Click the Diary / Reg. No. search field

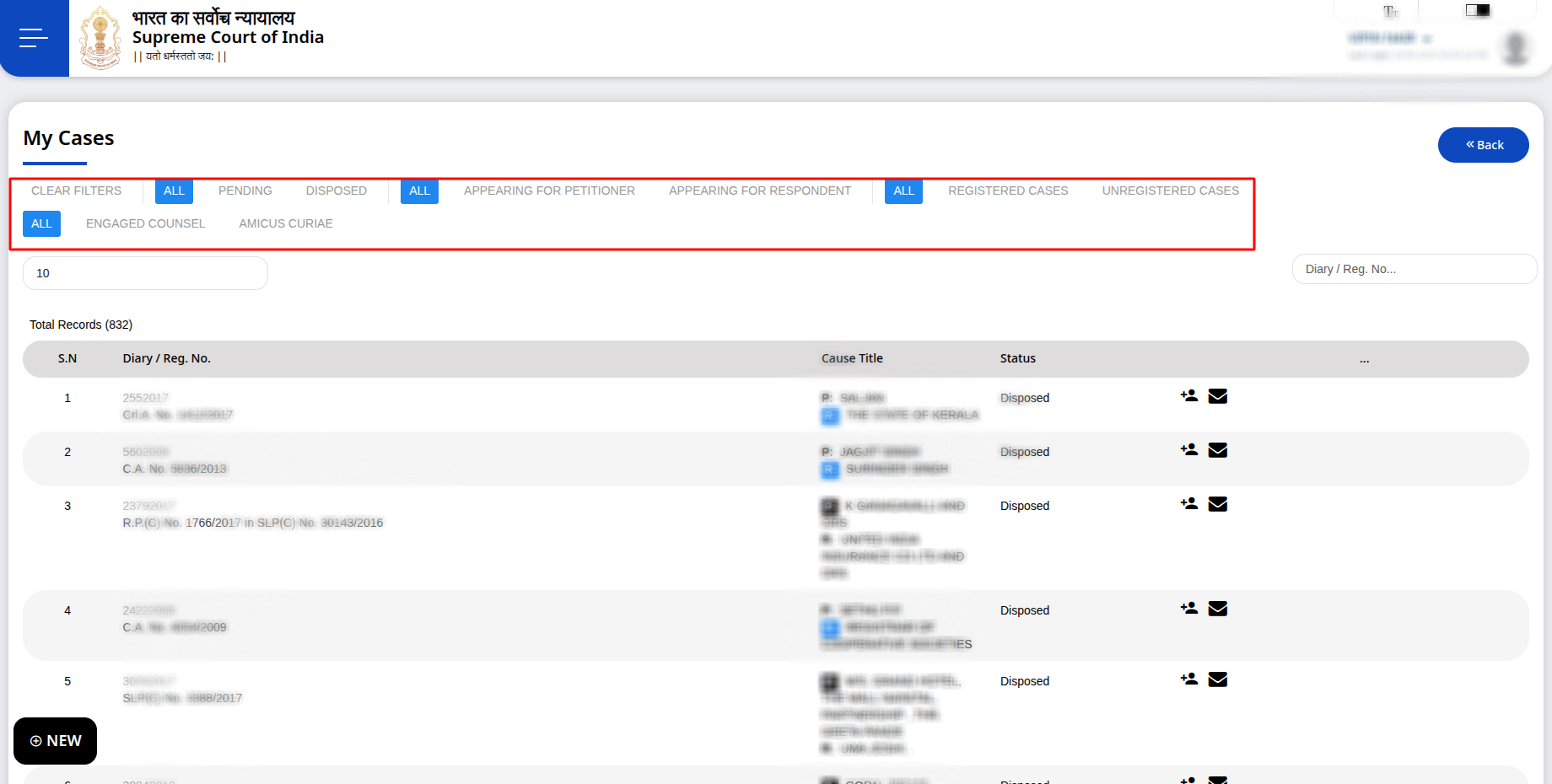[x=1414, y=270]
